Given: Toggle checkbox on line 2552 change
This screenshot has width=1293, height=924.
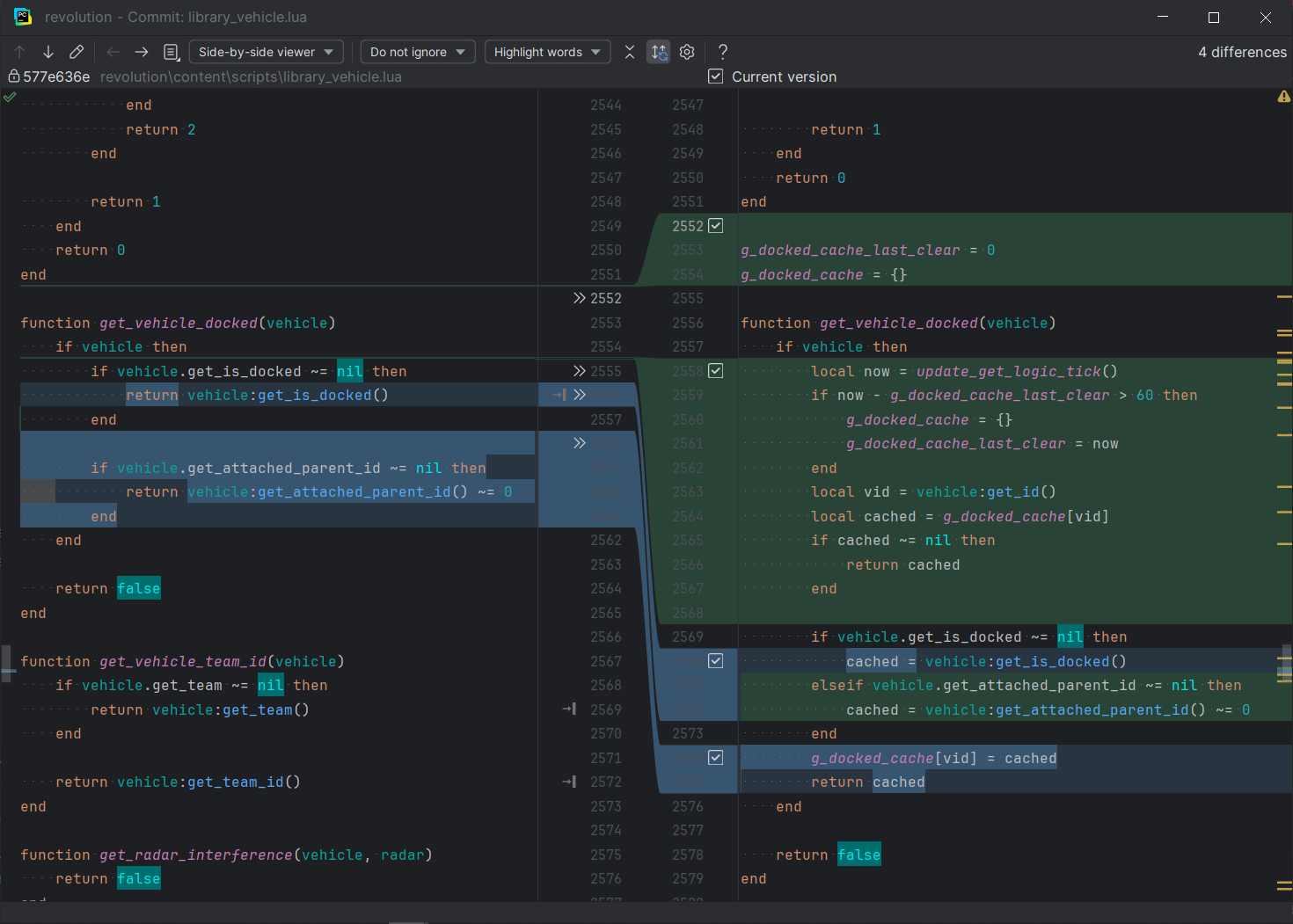Looking at the screenshot, I should (716, 226).
